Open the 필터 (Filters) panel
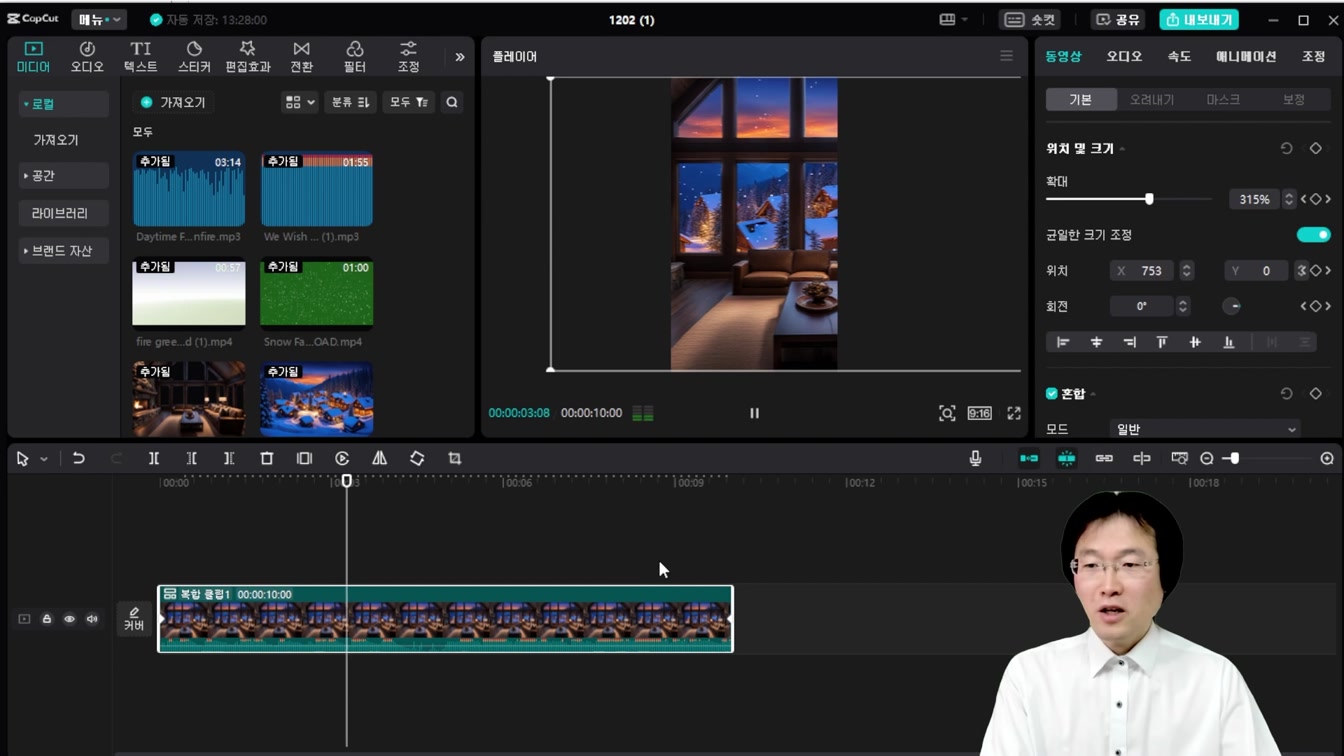 point(354,57)
